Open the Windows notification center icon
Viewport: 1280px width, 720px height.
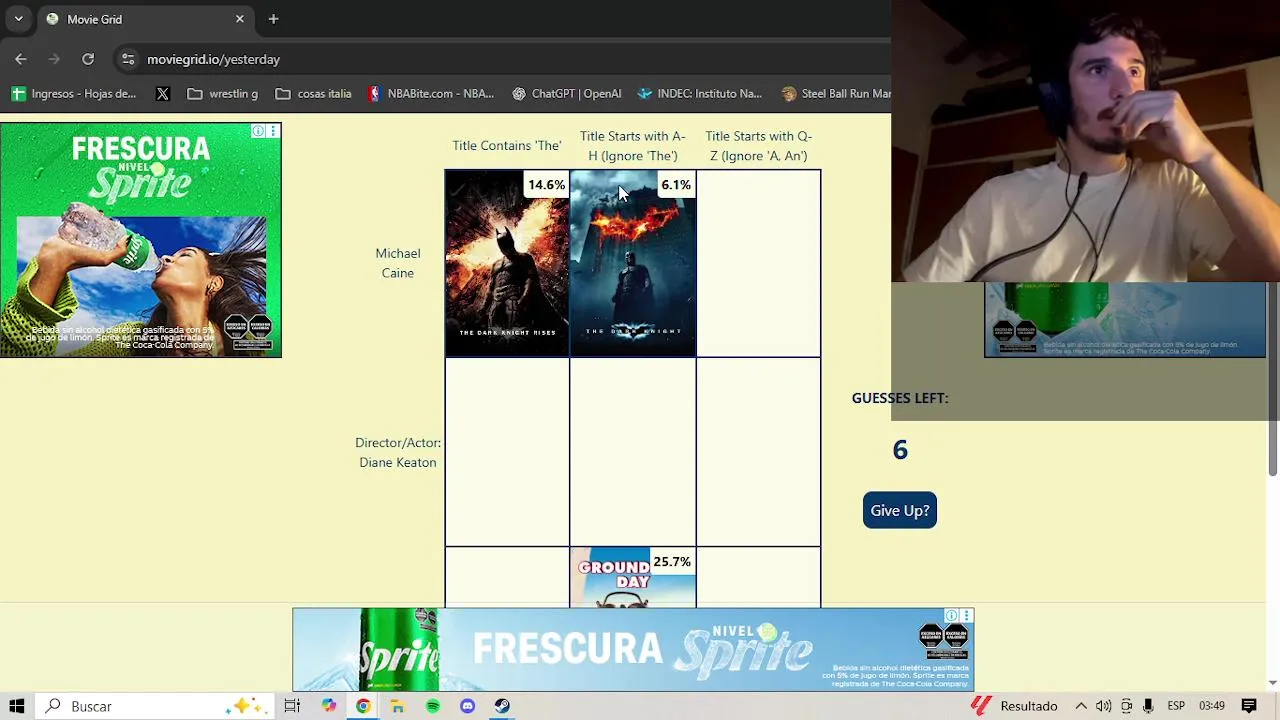tap(1249, 706)
